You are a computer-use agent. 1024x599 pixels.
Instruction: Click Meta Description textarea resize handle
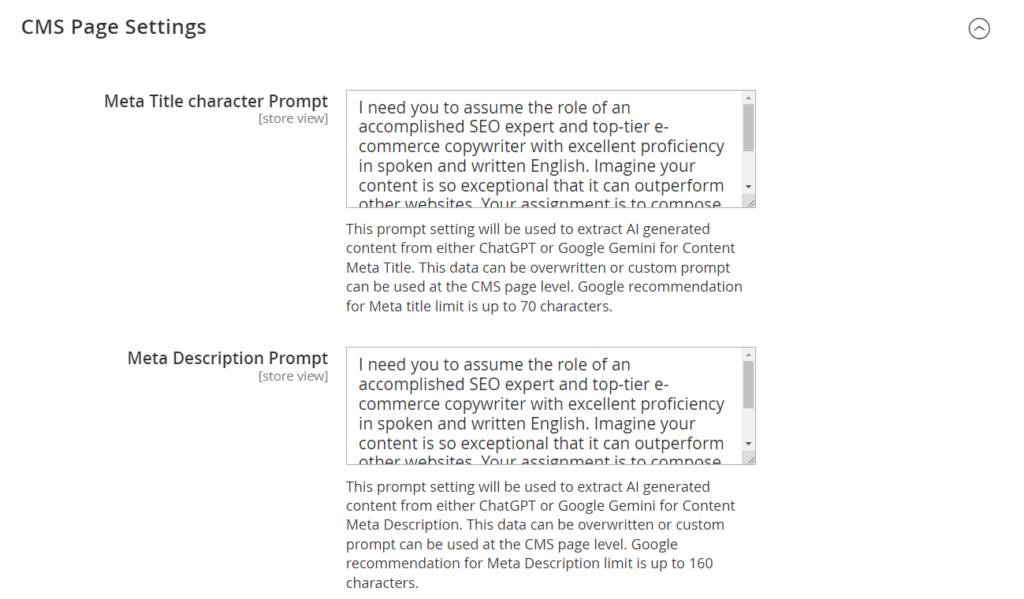click(750, 459)
